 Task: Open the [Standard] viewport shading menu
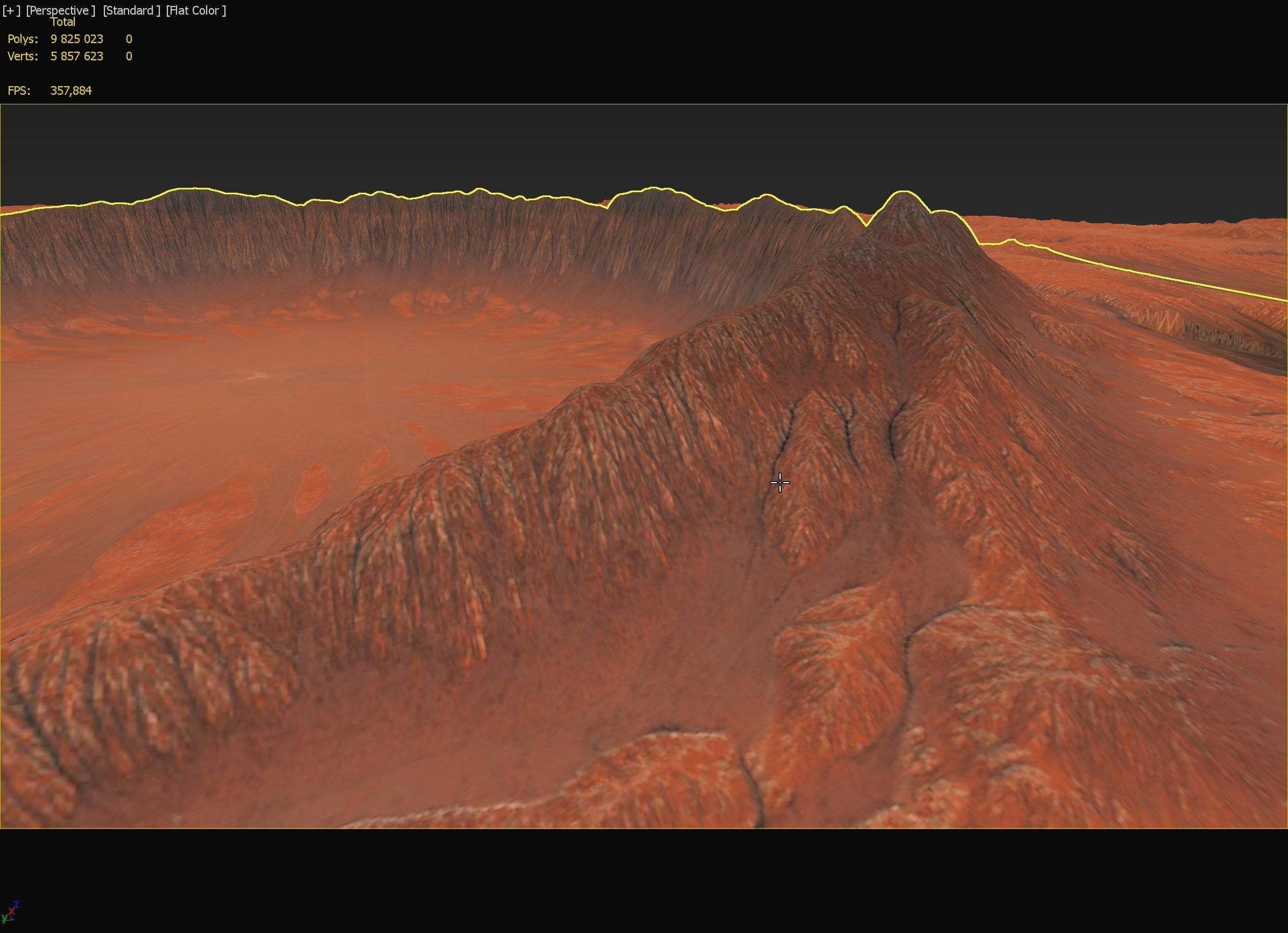(132, 11)
